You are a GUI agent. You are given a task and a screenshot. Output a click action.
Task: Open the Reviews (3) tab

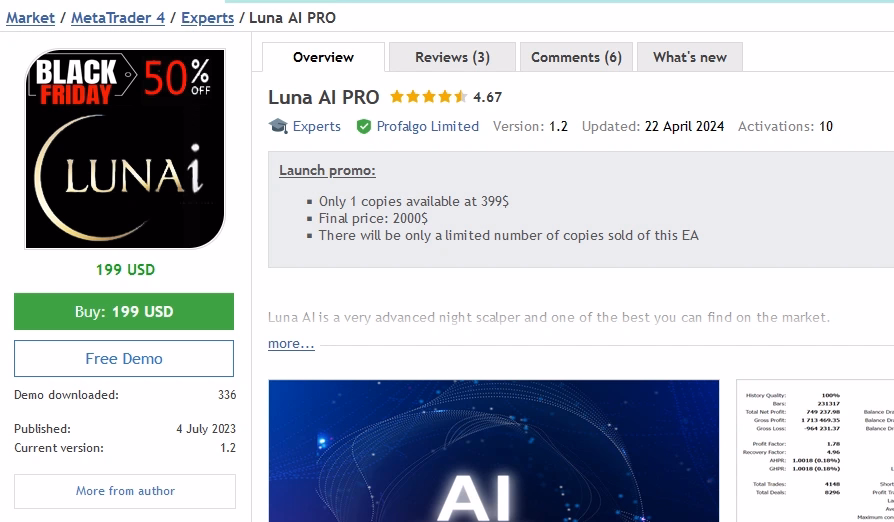pyautogui.click(x=452, y=57)
